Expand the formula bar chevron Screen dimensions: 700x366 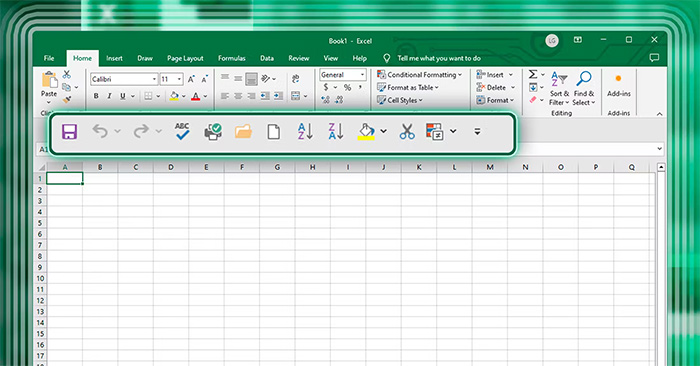click(x=659, y=149)
